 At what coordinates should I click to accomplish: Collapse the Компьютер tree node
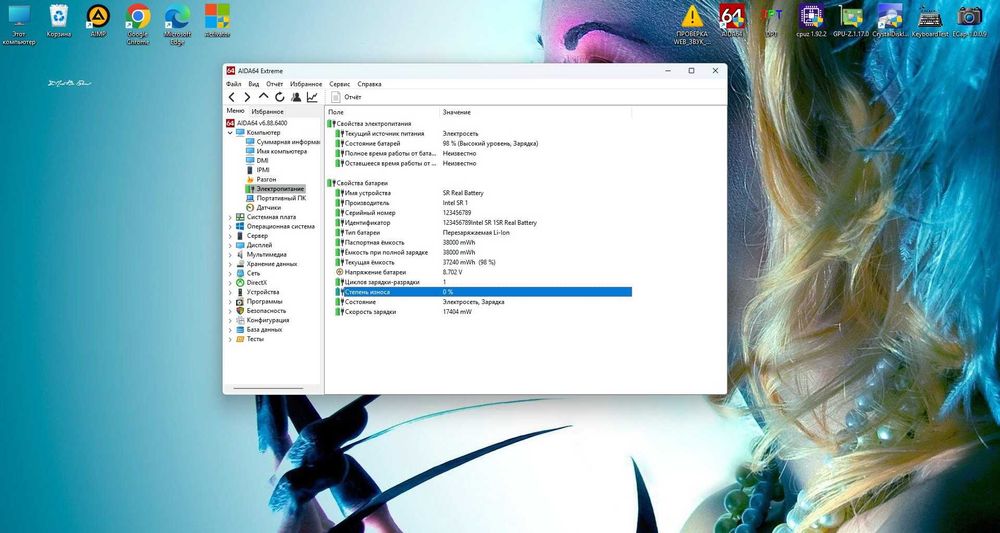tap(230, 132)
